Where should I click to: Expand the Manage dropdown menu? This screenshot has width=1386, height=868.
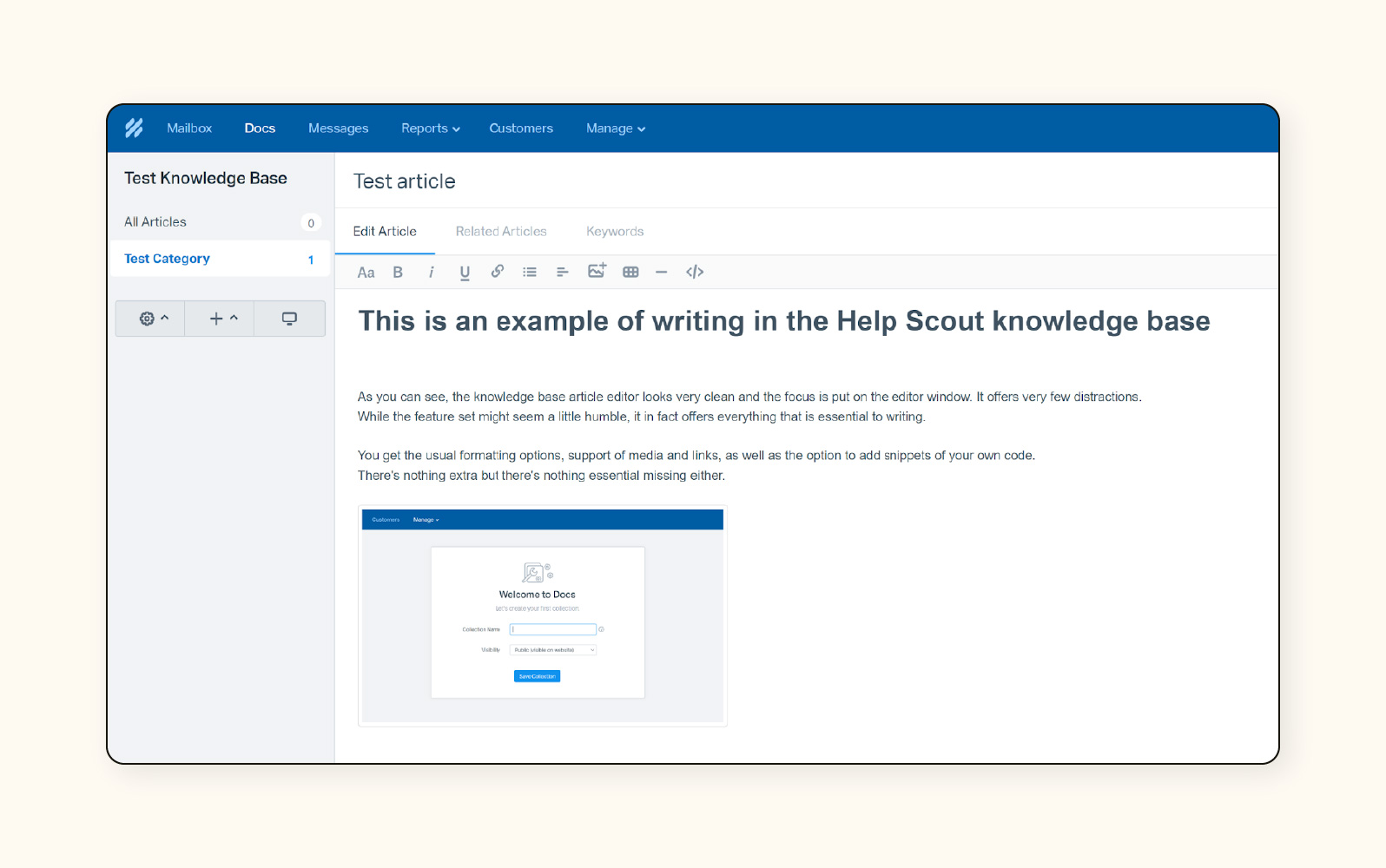pyautogui.click(x=616, y=128)
